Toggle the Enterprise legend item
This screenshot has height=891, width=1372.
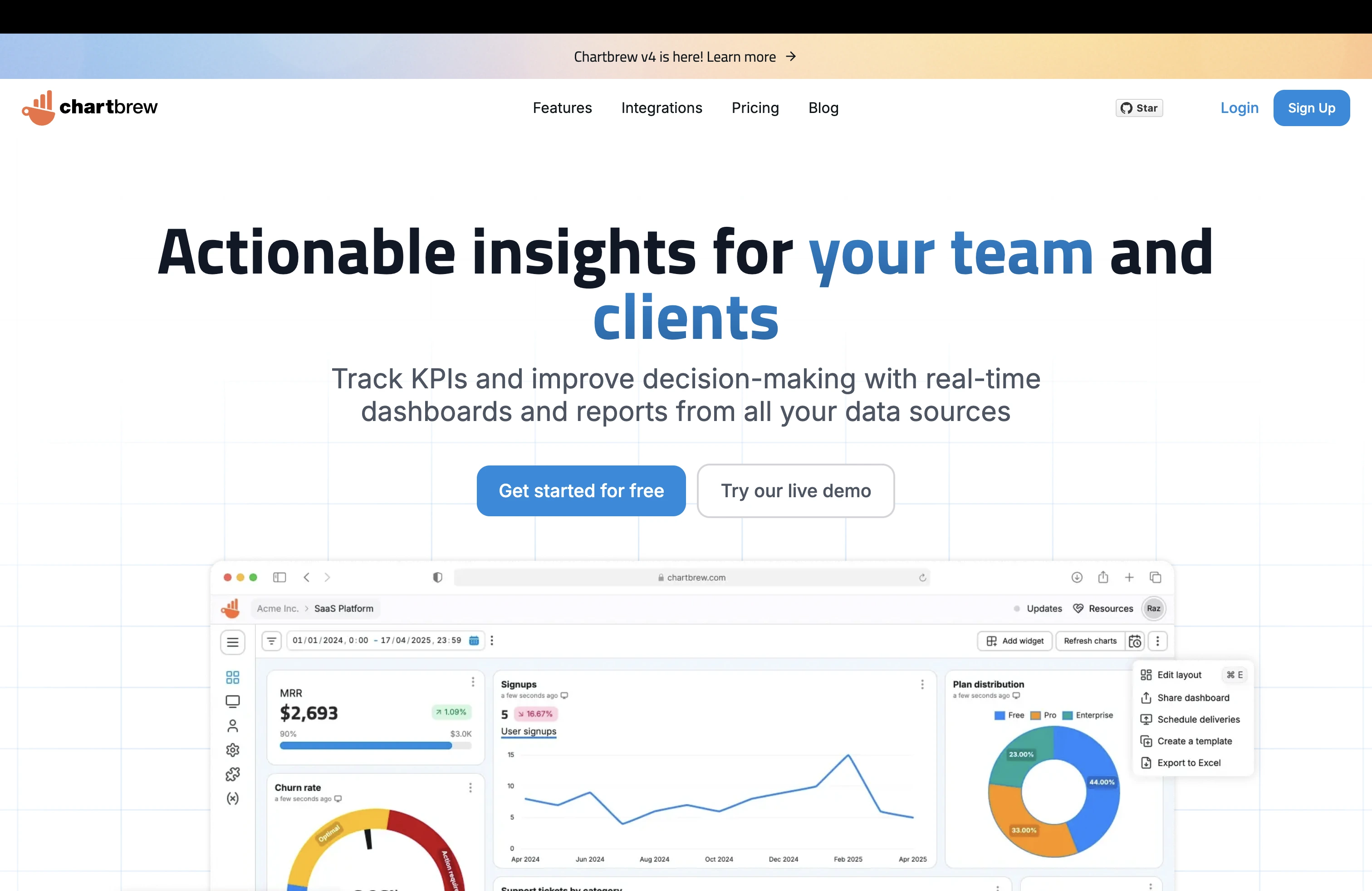coord(1088,715)
